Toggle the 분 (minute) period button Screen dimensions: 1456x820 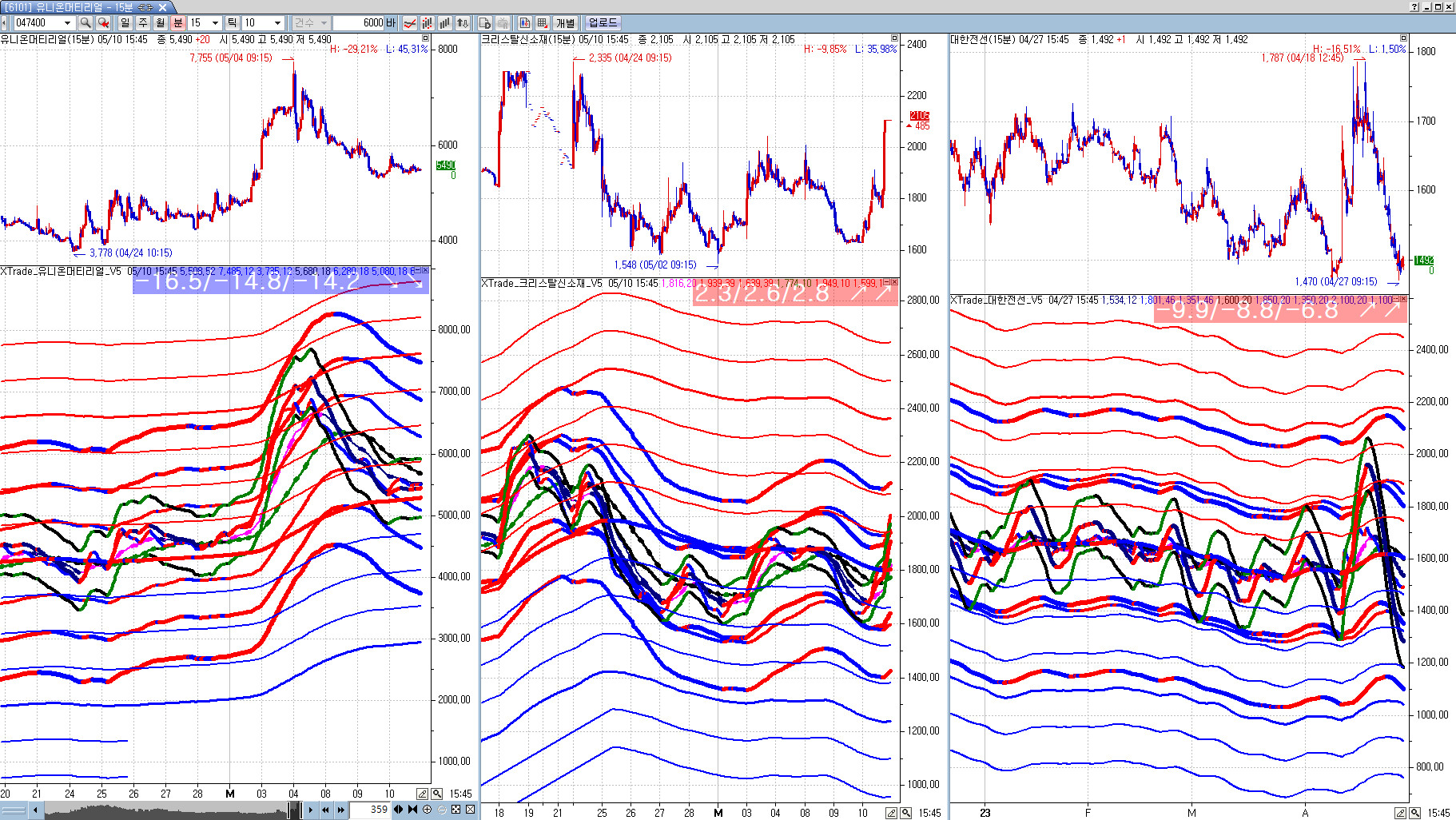[x=177, y=23]
